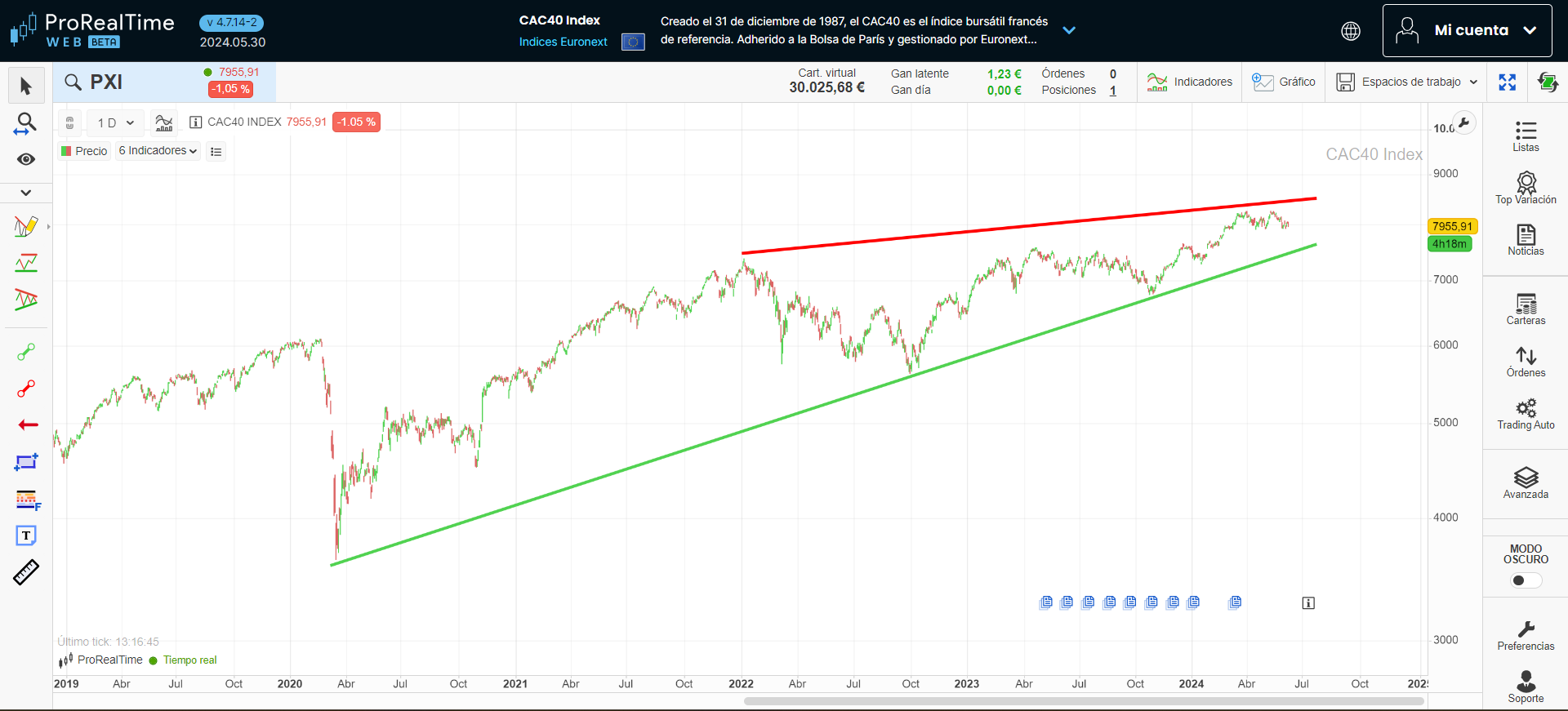The image size is (1568, 711).
Task: Open the 1 D timeframe dropdown
Action: (x=115, y=122)
